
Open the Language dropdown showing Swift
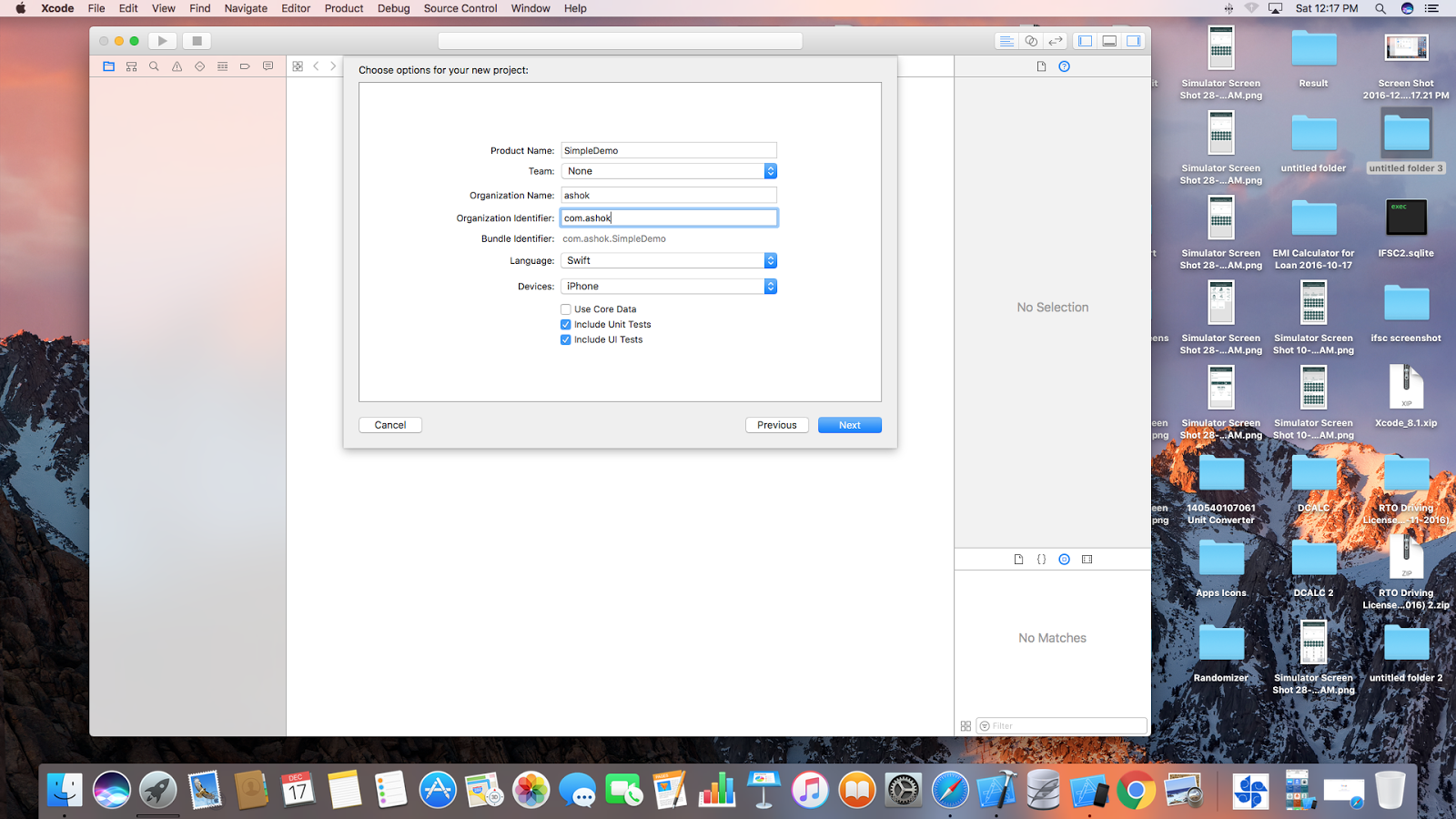pos(669,261)
